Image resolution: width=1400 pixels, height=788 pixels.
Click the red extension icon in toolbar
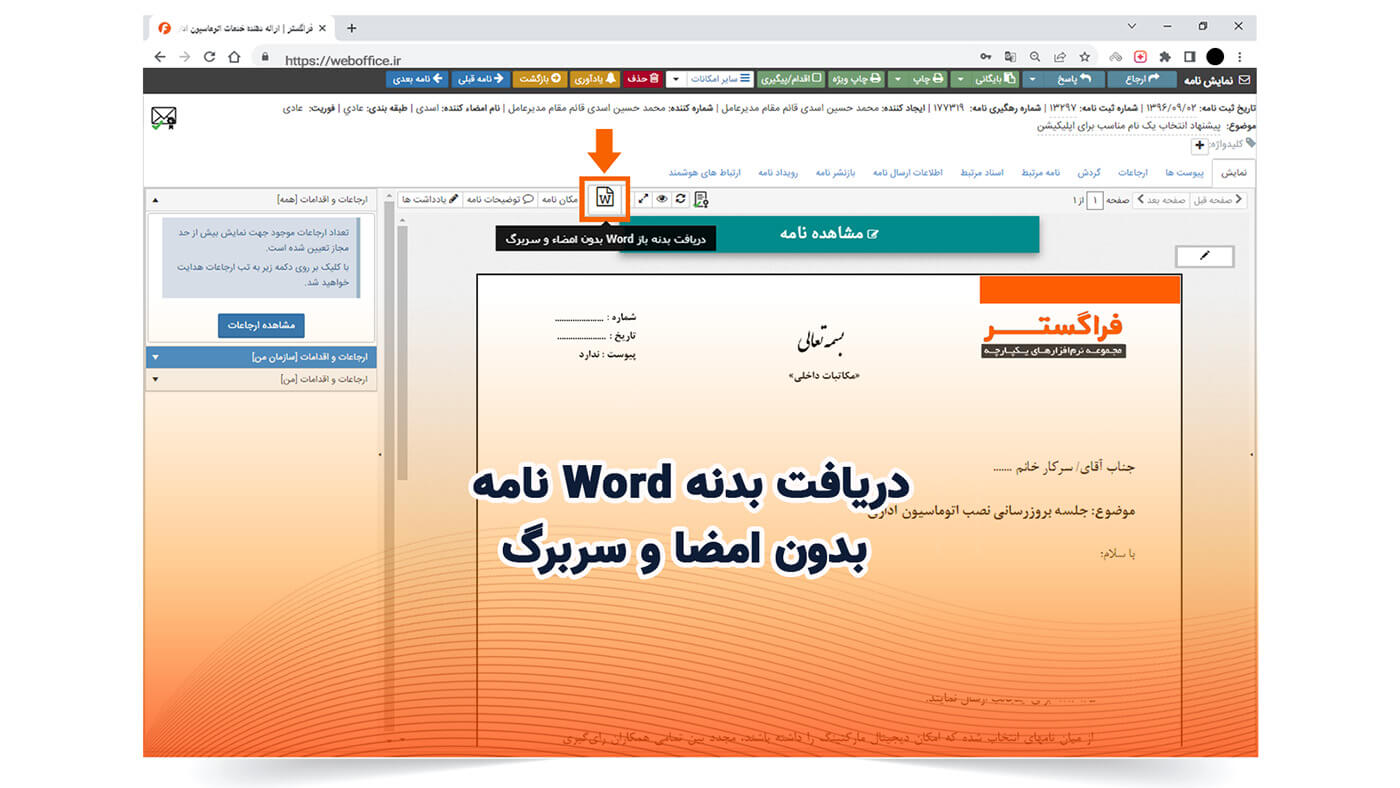click(1140, 57)
